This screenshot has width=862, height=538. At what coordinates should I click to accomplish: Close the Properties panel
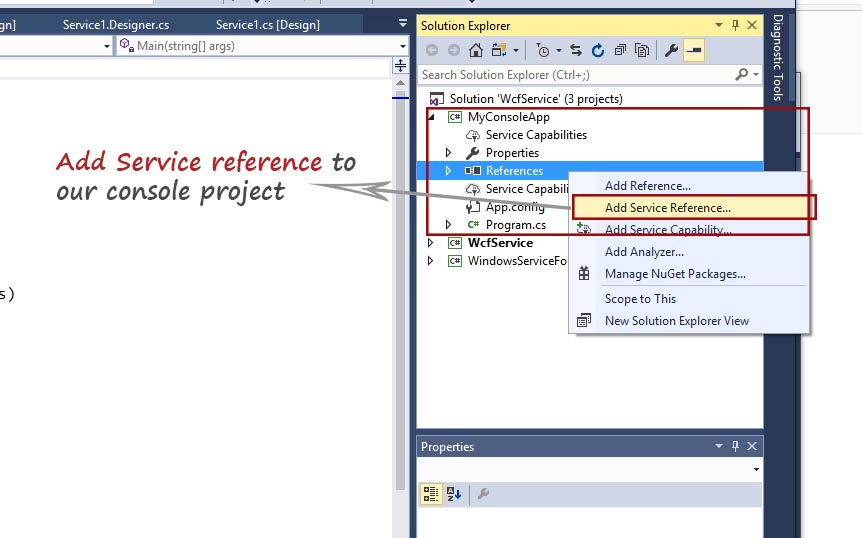click(x=752, y=446)
